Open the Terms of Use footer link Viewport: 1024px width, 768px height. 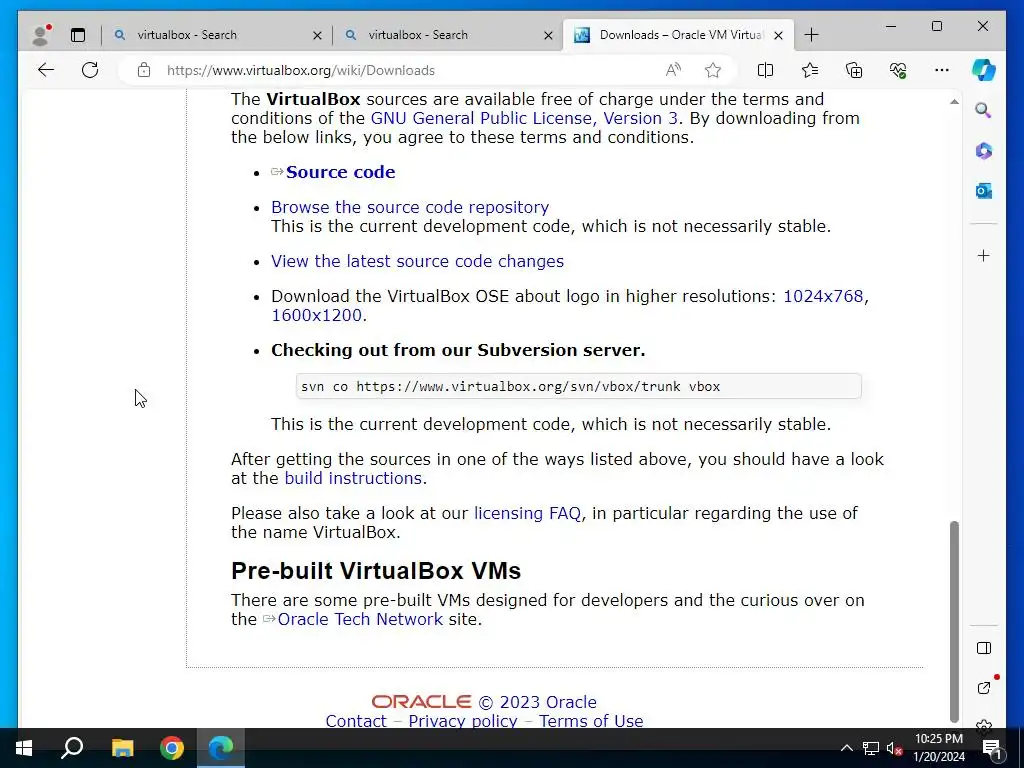[591, 721]
